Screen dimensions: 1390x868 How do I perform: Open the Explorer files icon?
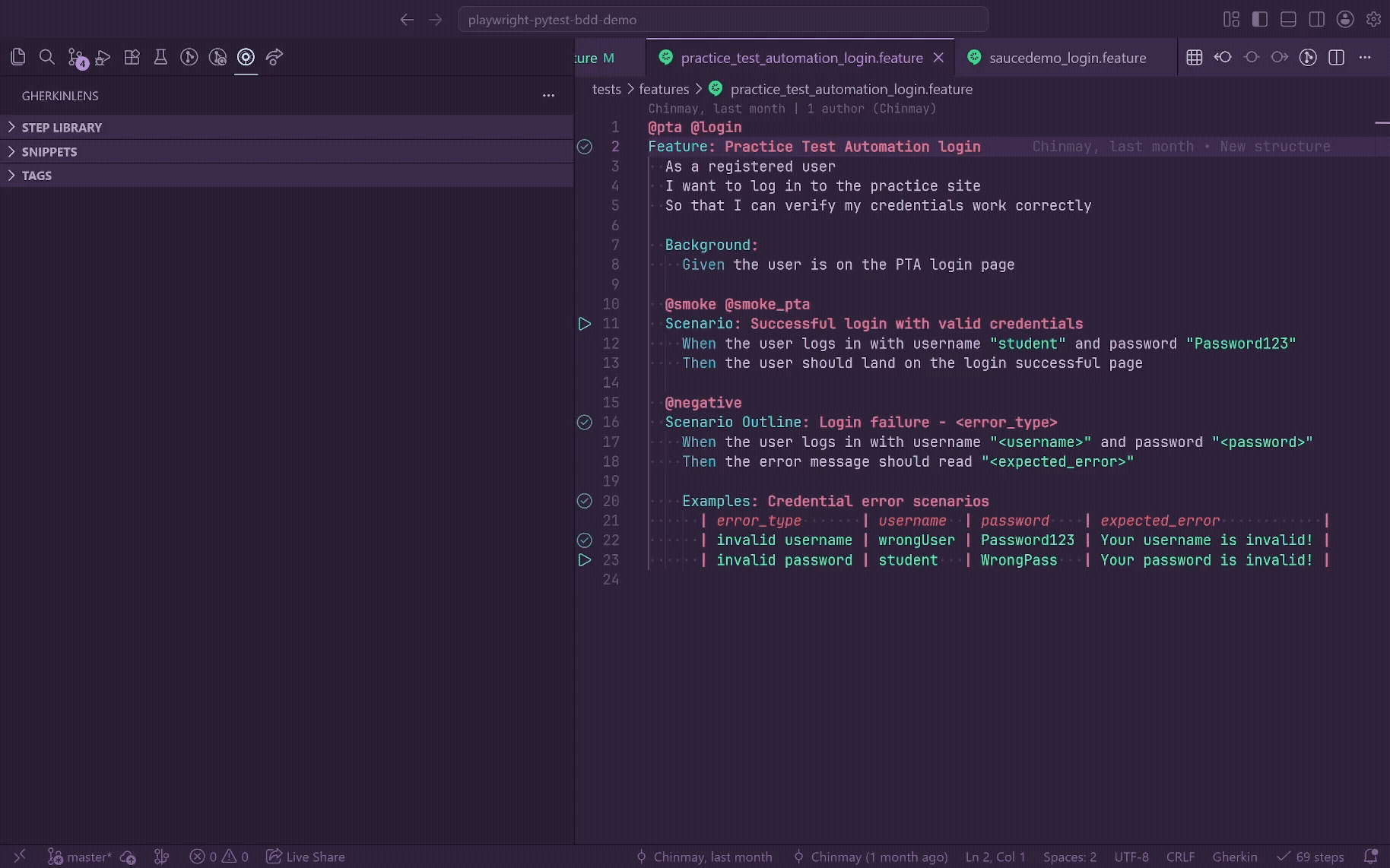pyautogui.click(x=18, y=57)
